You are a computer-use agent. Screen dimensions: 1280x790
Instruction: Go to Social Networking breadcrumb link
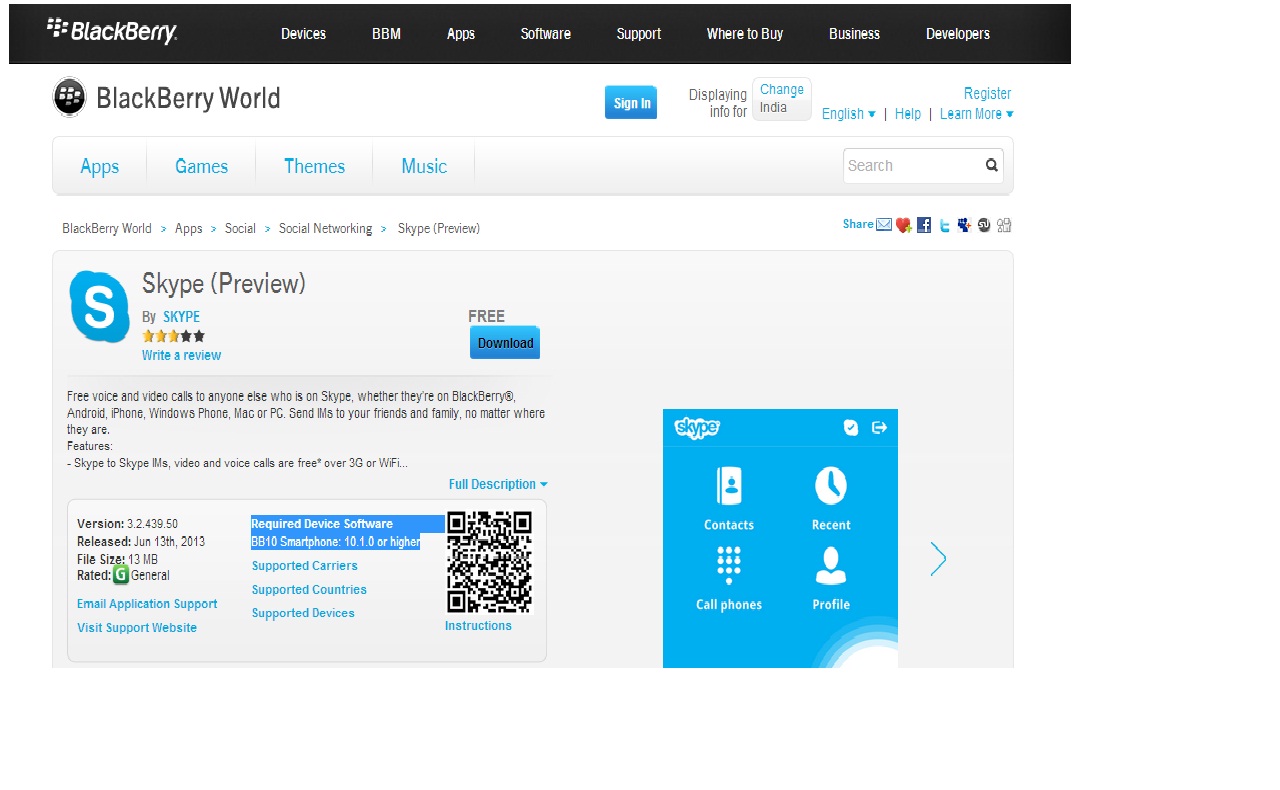coord(325,229)
